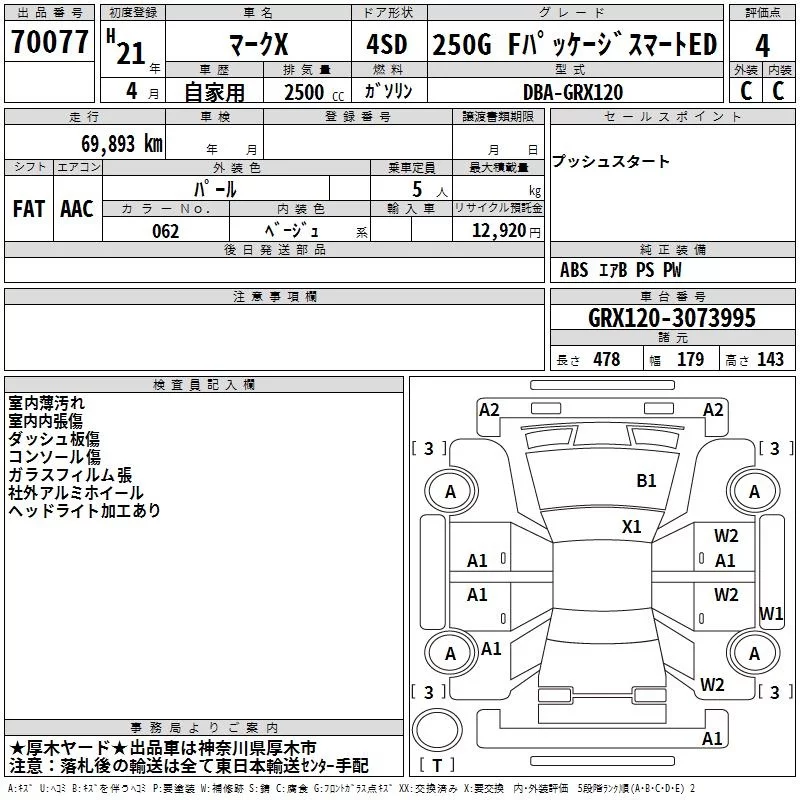This screenshot has width=800, height=800.
Task: Select the bracketed T label in the diagram
Action: coord(437,765)
